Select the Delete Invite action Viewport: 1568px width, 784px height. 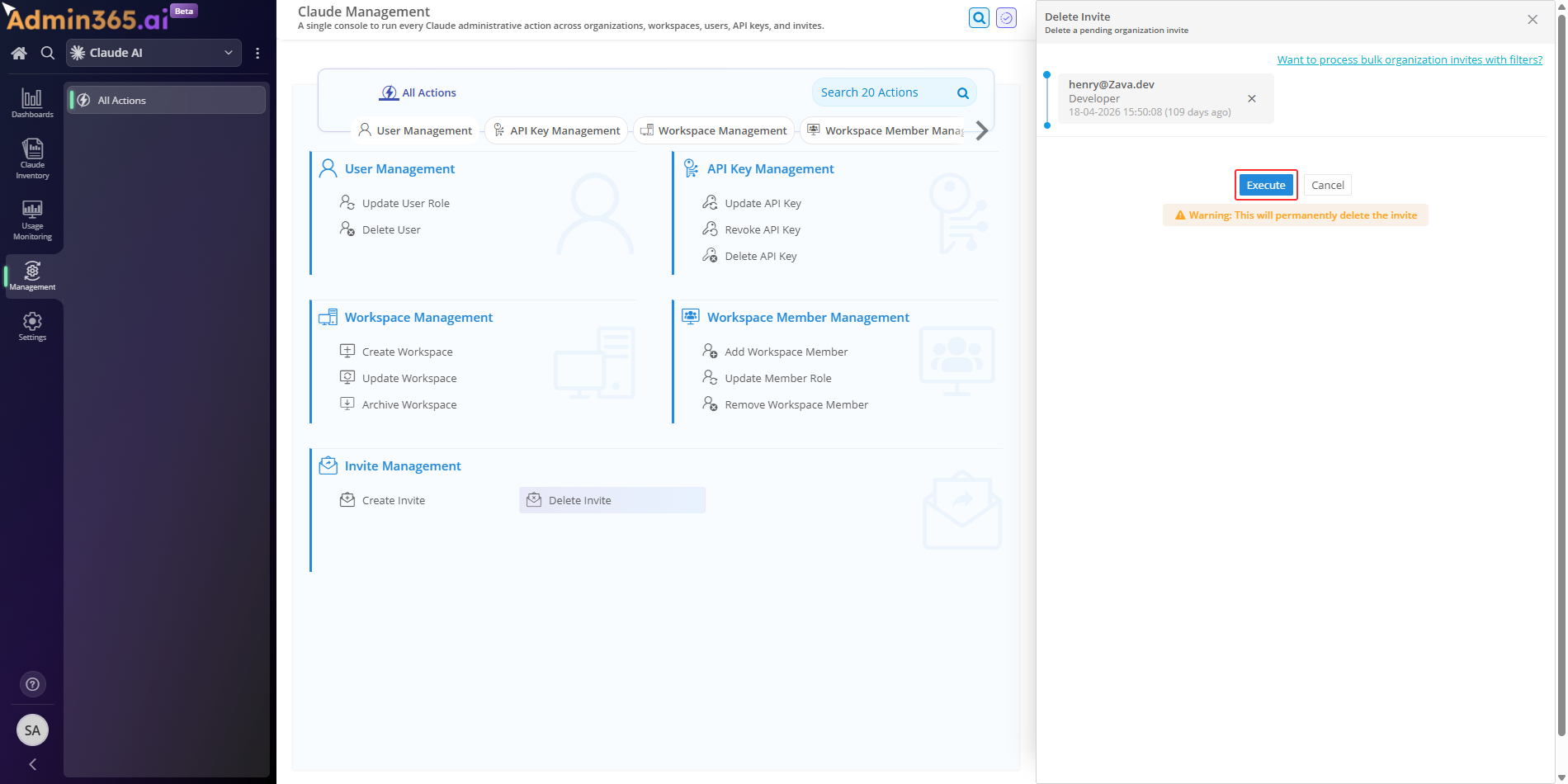[612, 500]
